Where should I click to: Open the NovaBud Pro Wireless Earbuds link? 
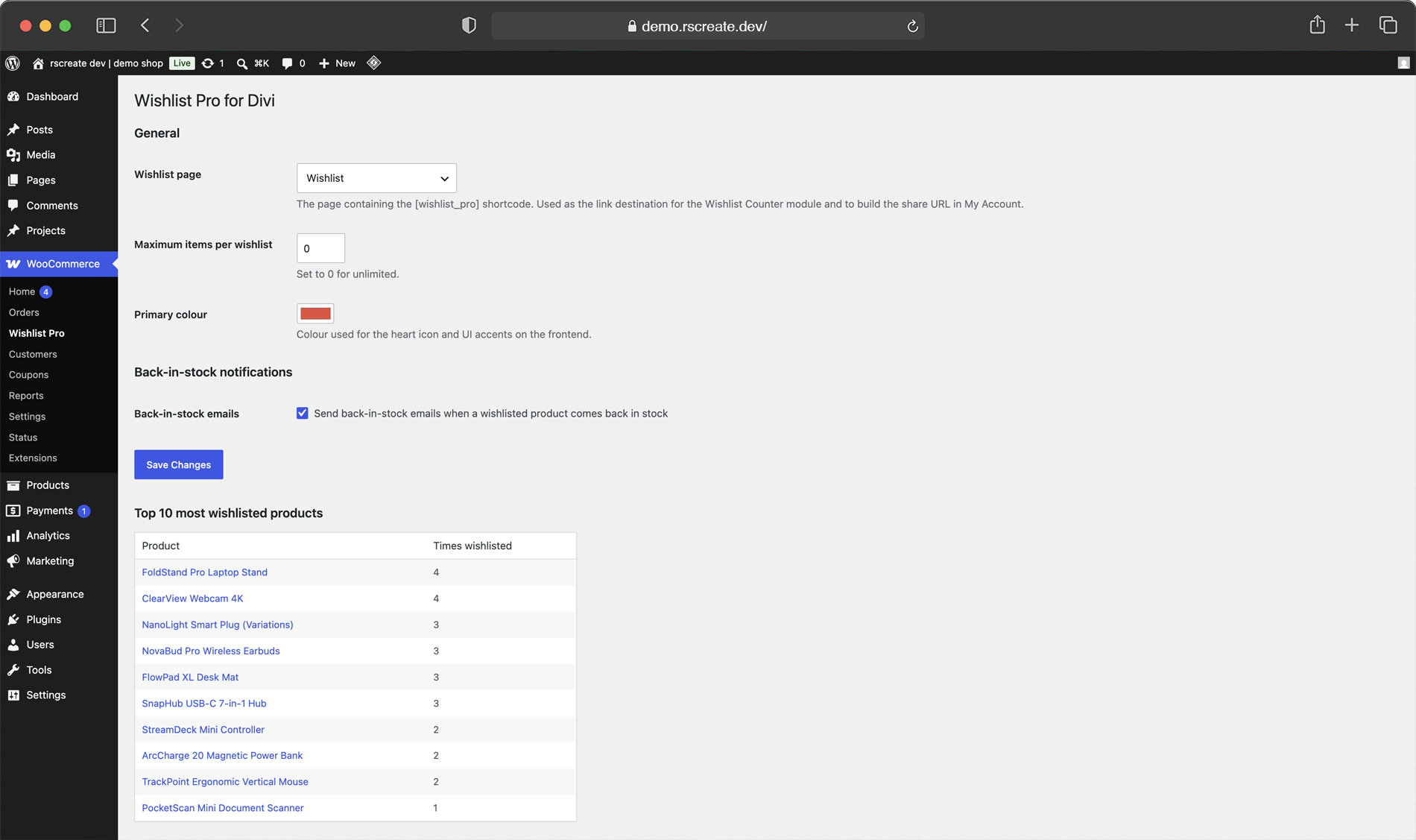click(x=211, y=651)
